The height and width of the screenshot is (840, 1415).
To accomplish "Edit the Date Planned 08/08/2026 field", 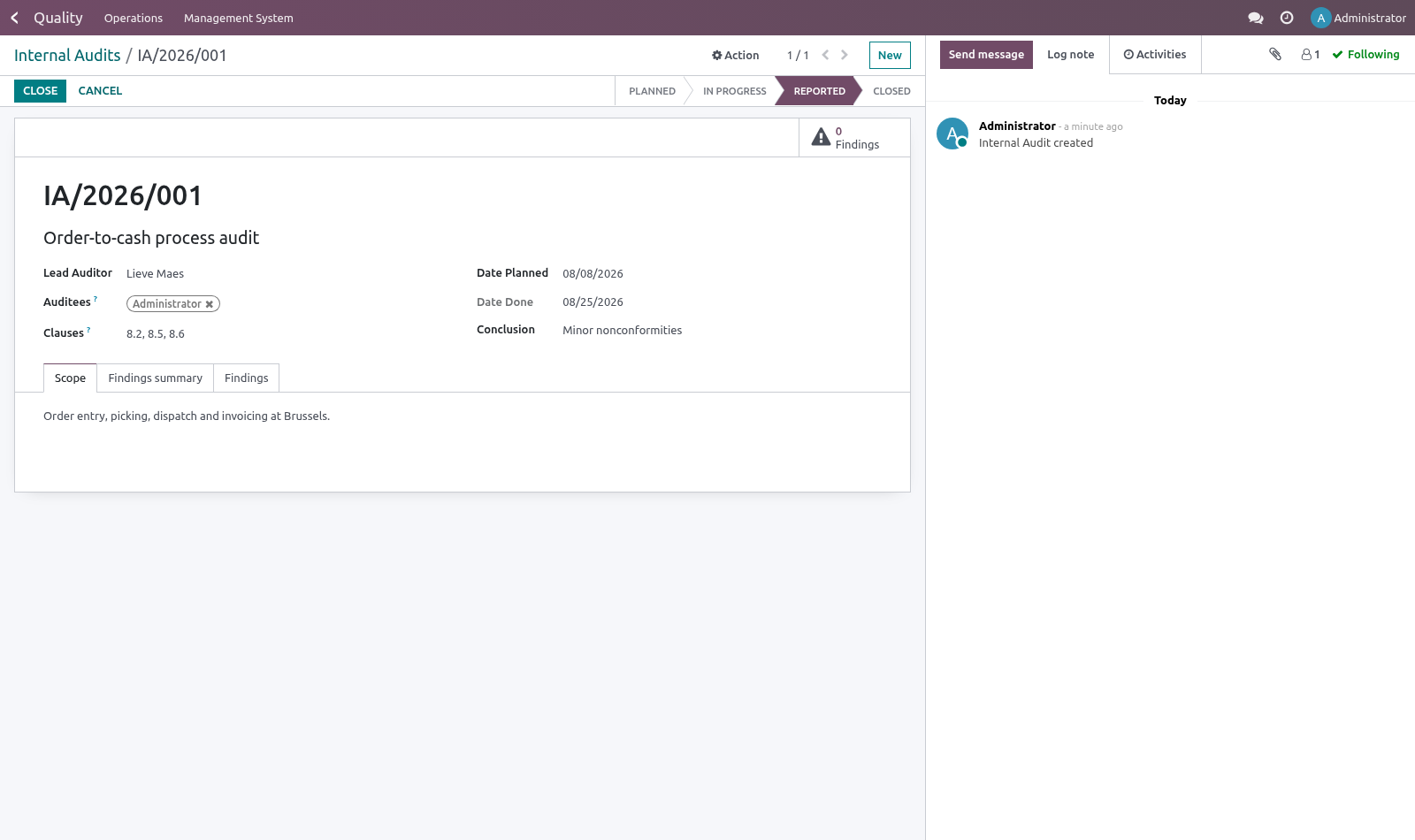I will (x=593, y=274).
